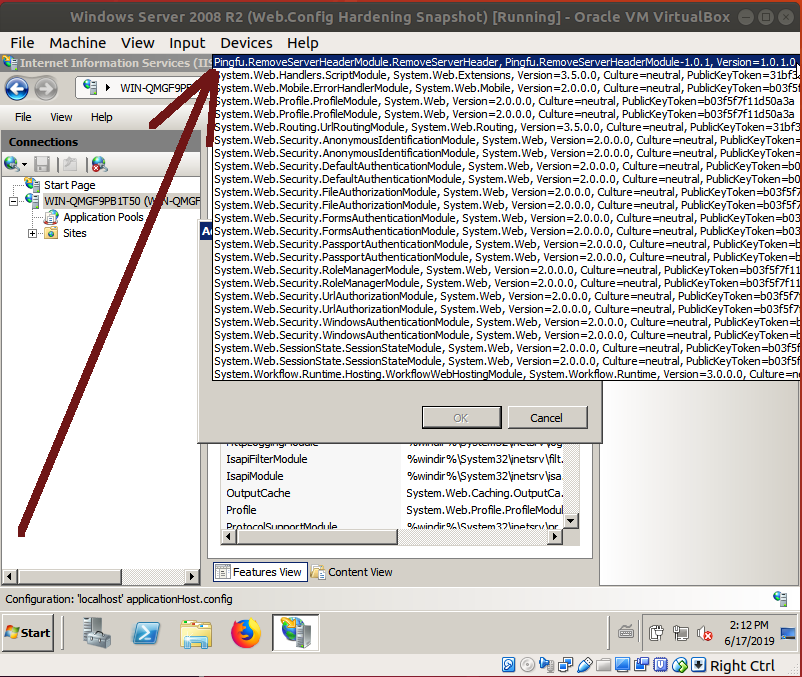802x677 pixels.
Task: Click VirtualBox network indicator icon
Action: 566,664
